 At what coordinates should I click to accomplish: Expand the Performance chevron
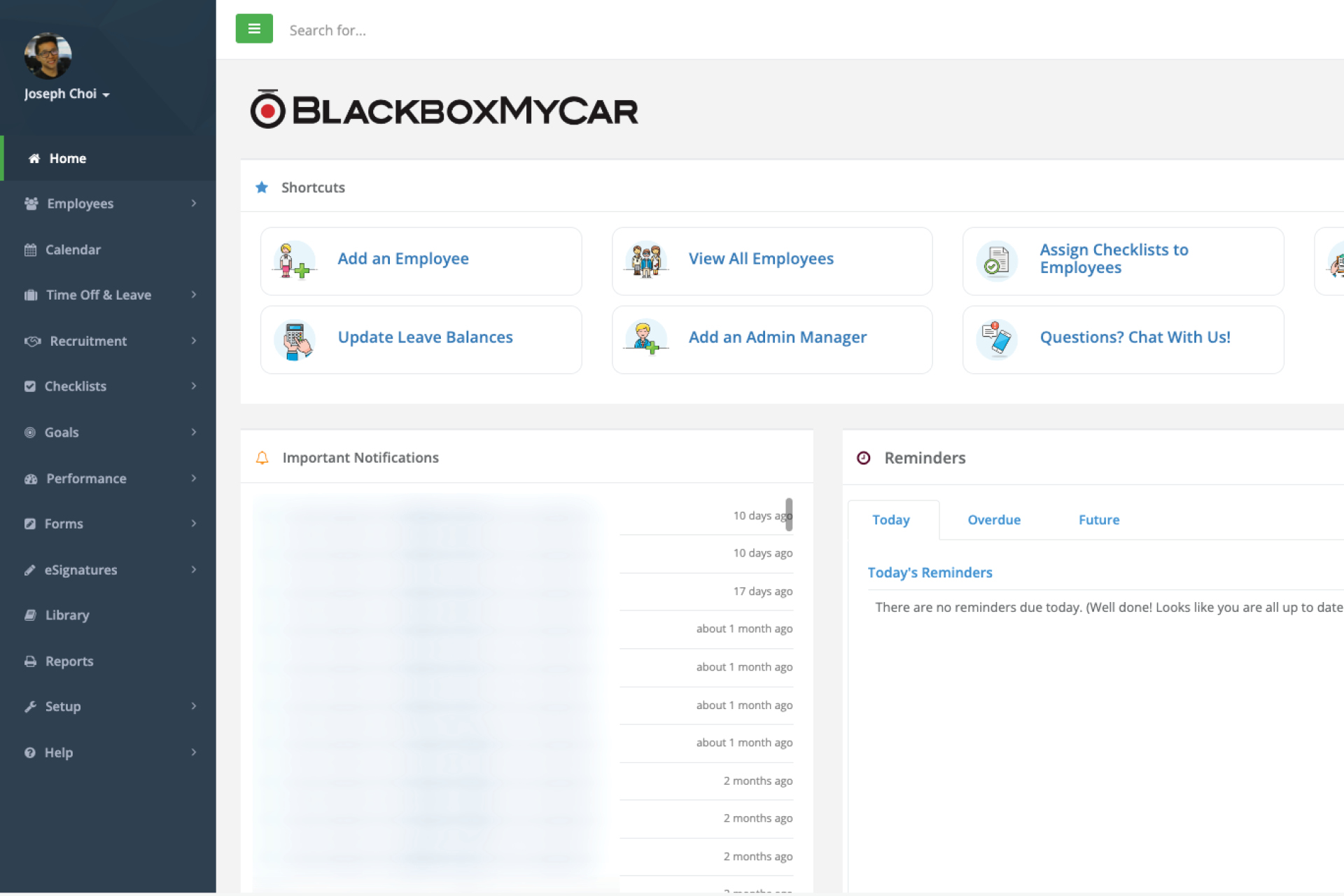[x=194, y=478]
